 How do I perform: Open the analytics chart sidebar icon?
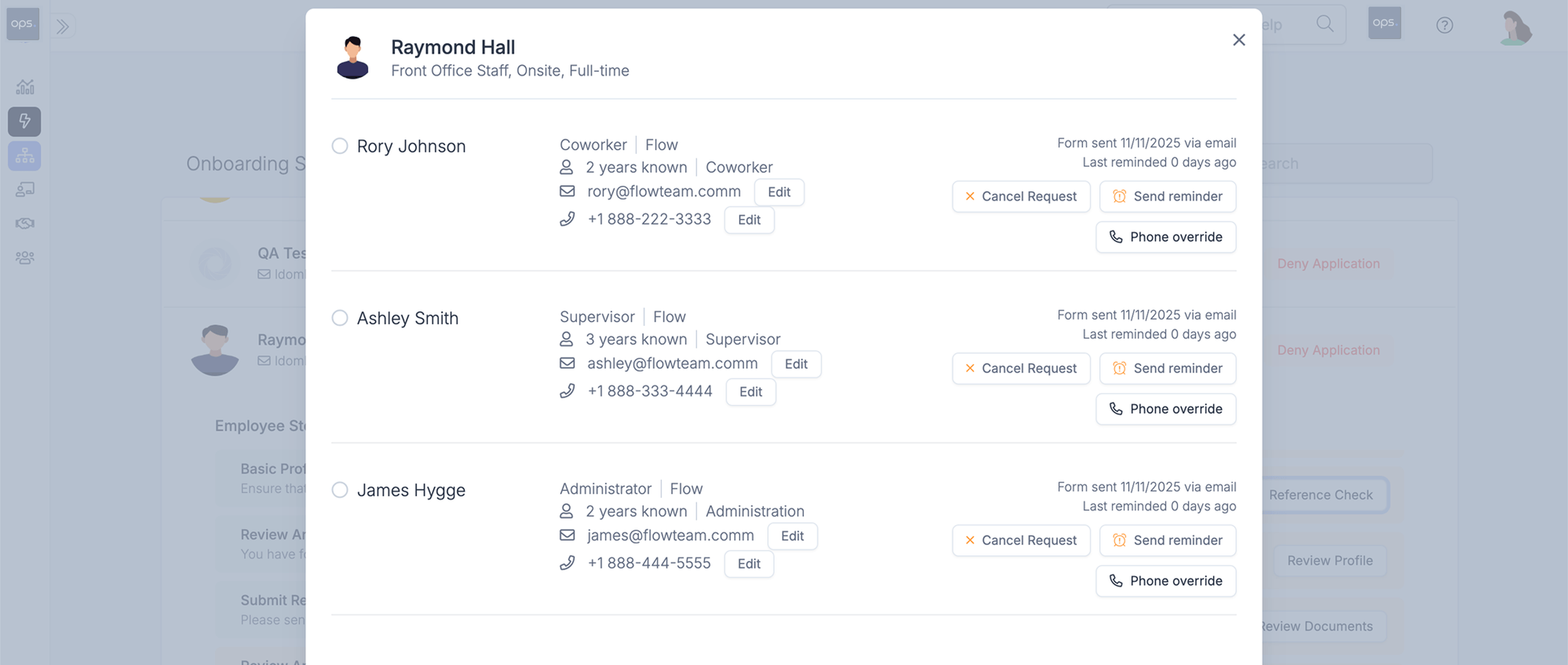tap(24, 87)
